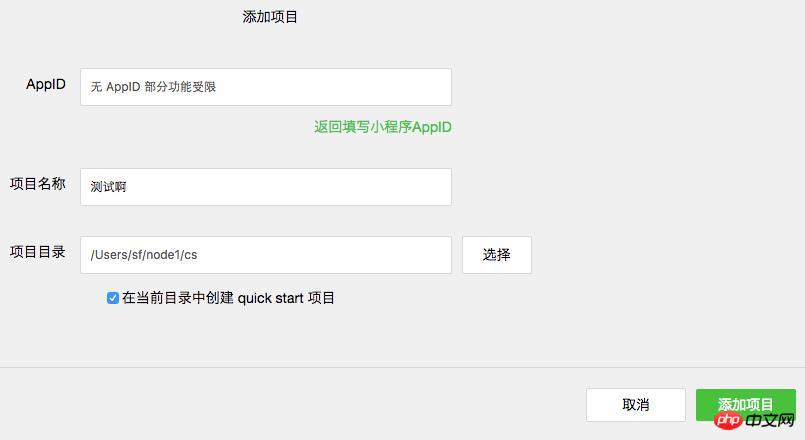Focus the 项目名称 input field
The height and width of the screenshot is (440, 805).
click(266, 187)
